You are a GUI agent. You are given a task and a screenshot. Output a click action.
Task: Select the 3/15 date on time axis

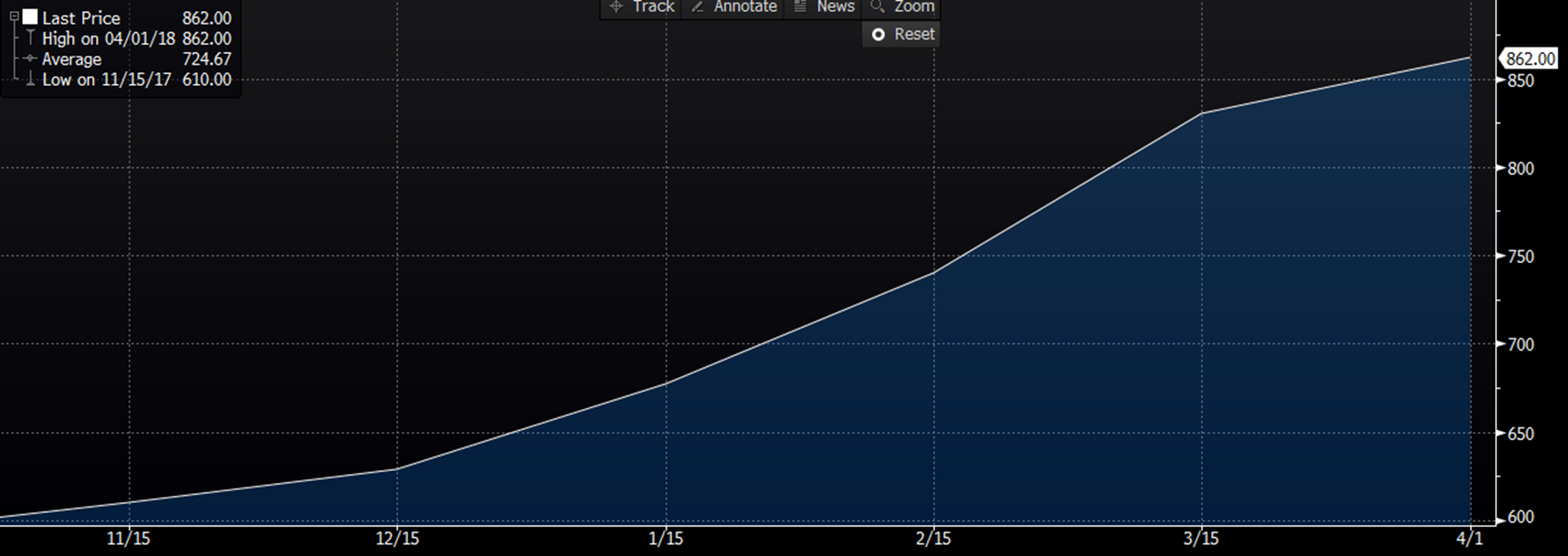1201,539
